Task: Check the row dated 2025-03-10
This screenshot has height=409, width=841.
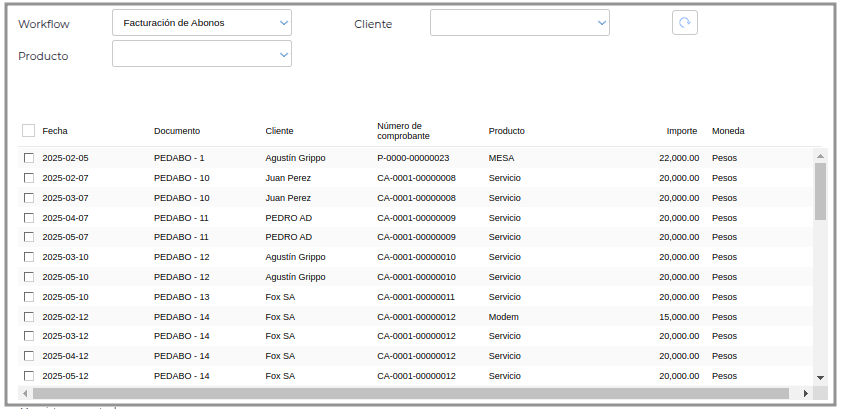Action: pyautogui.click(x=29, y=257)
